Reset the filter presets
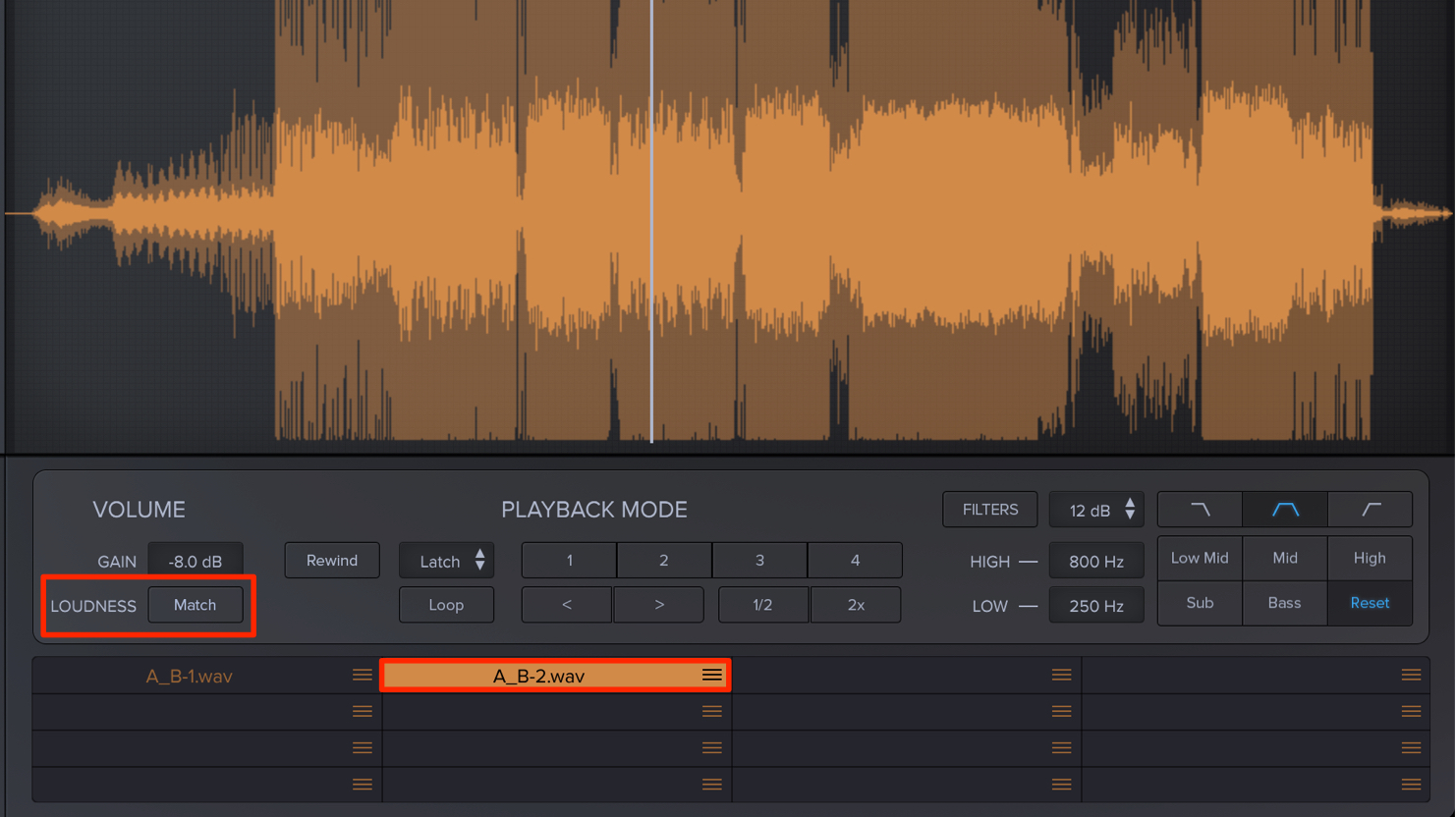Viewport: 1456px width, 817px height. [x=1370, y=603]
